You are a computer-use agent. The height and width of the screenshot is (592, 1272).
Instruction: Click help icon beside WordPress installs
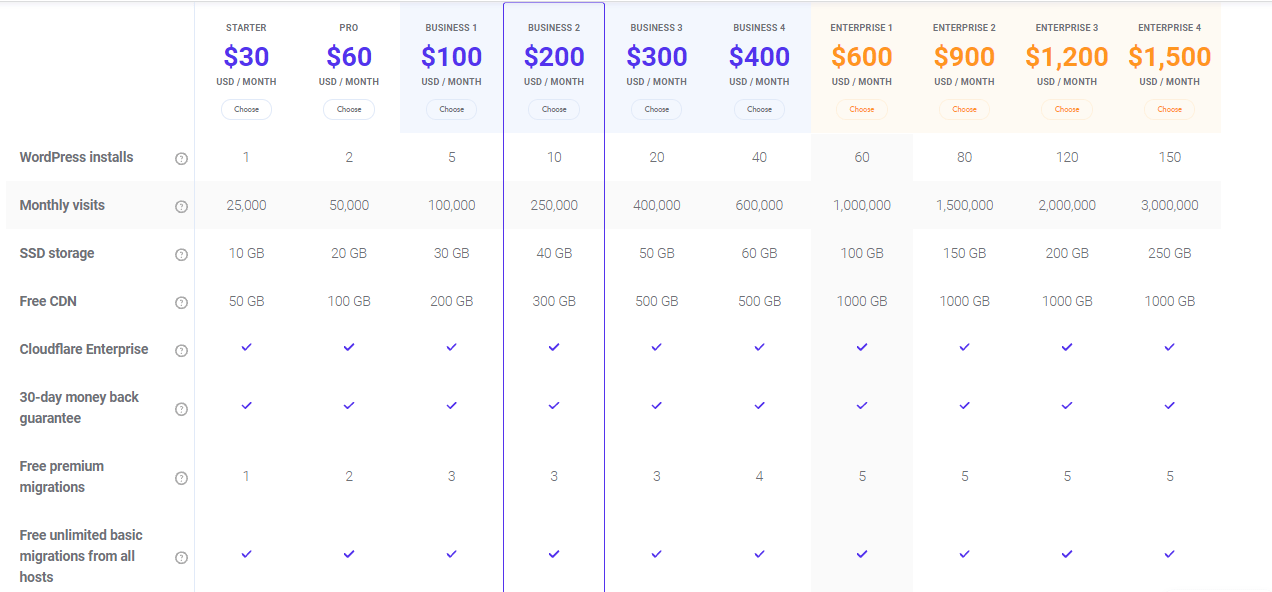coord(181,158)
